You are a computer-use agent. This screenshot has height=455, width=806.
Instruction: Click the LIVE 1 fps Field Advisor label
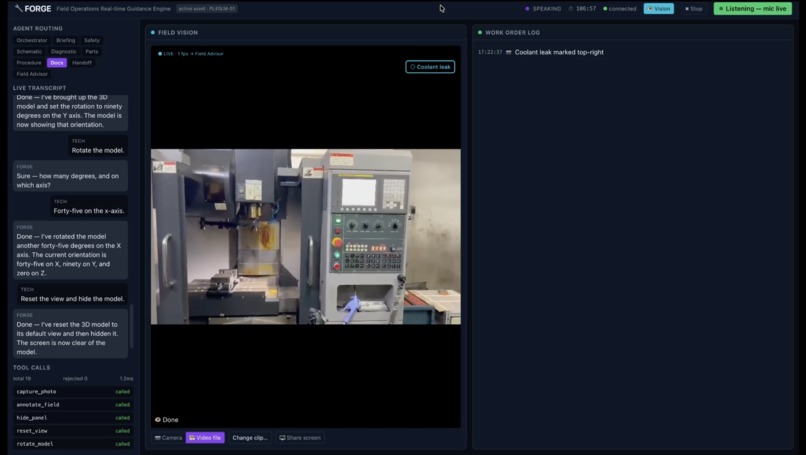(x=191, y=53)
